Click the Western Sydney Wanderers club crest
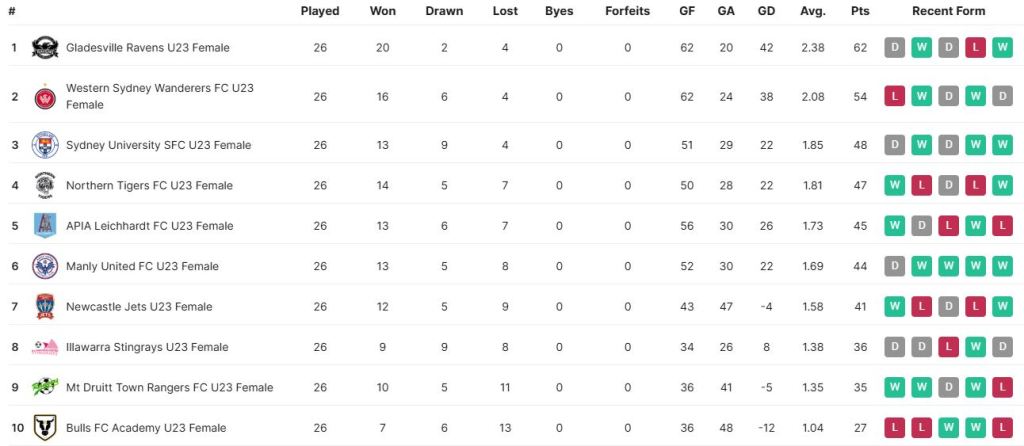The image size is (1024, 446). click(x=45, y=96)
